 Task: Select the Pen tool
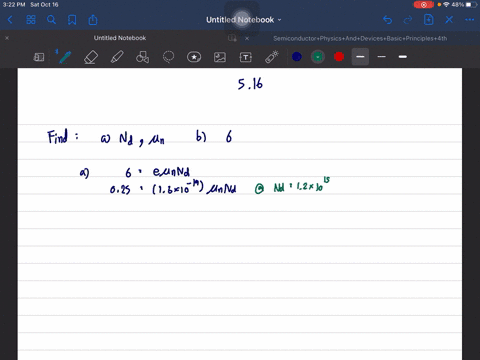click(65, 57)
